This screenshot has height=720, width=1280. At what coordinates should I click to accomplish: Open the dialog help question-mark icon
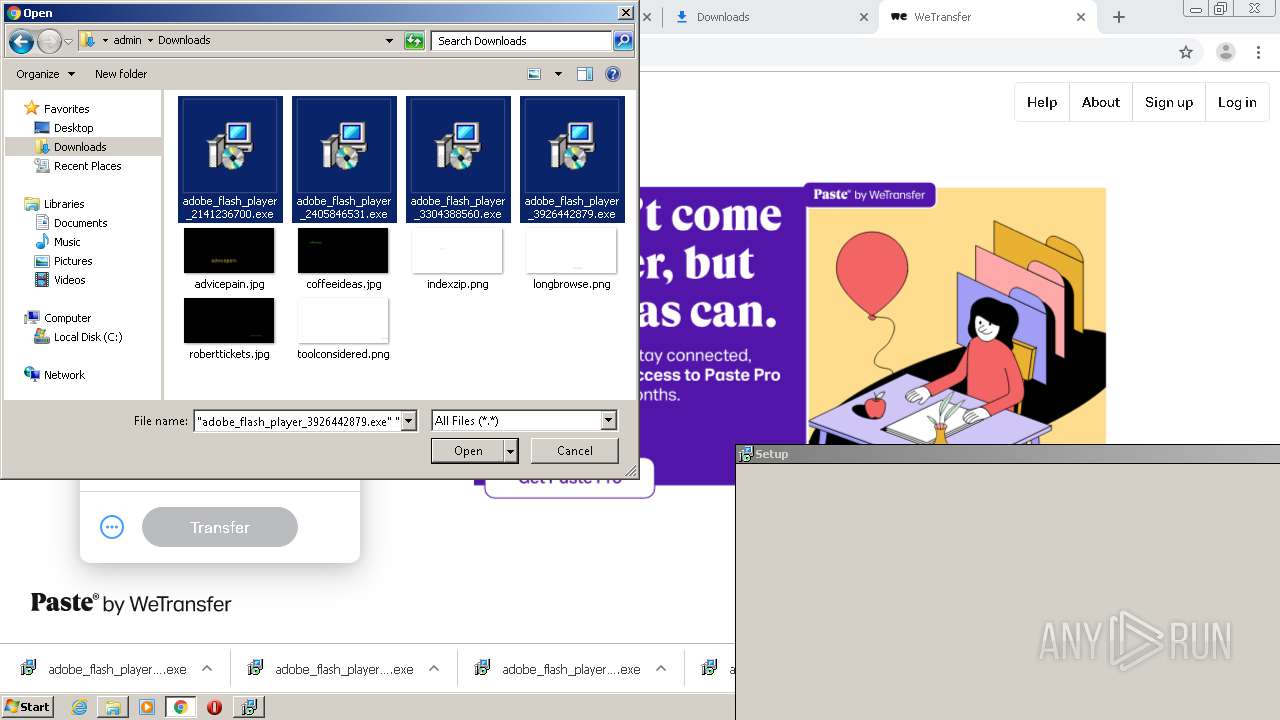[x=613, y=74]
